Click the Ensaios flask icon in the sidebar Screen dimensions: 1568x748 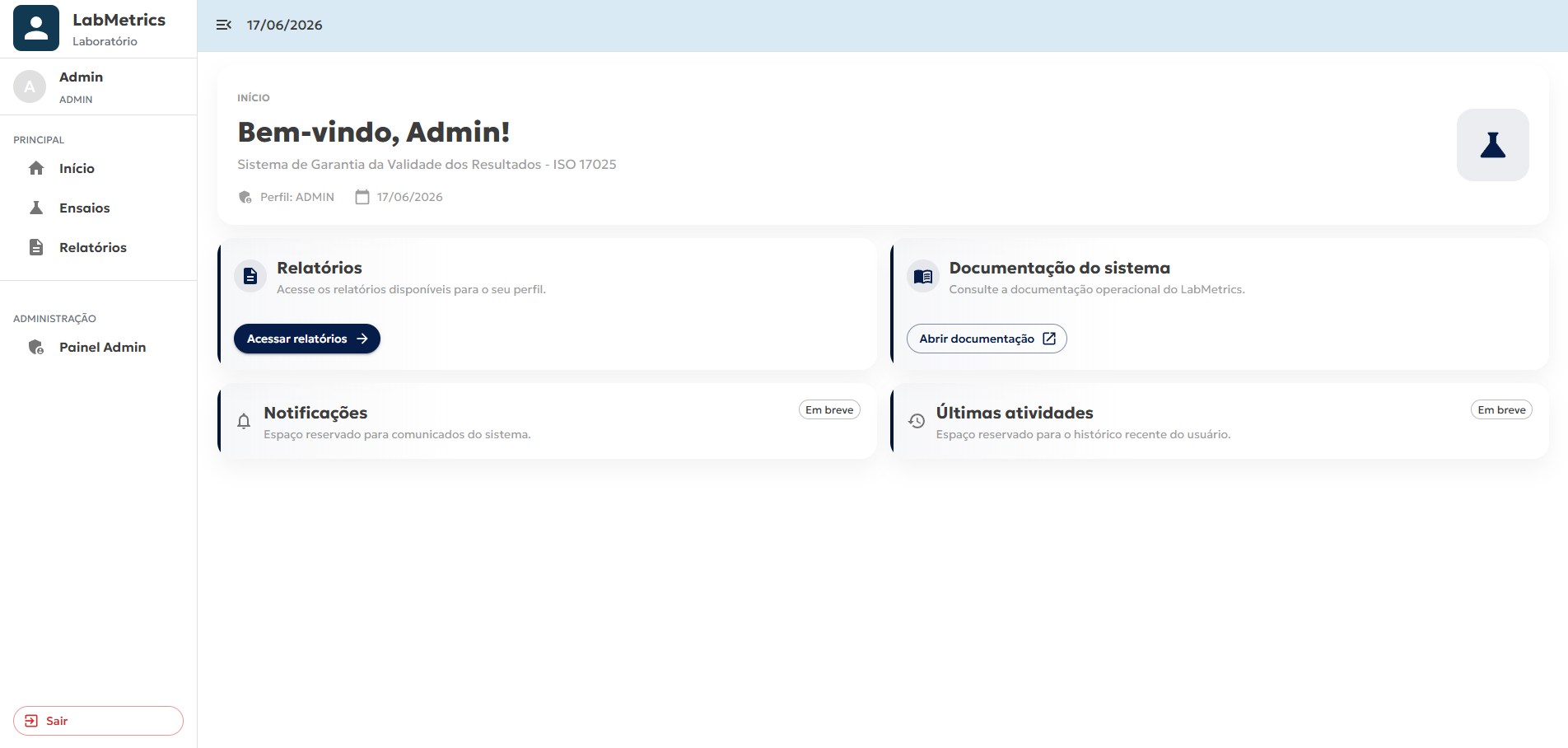[36, 208]
